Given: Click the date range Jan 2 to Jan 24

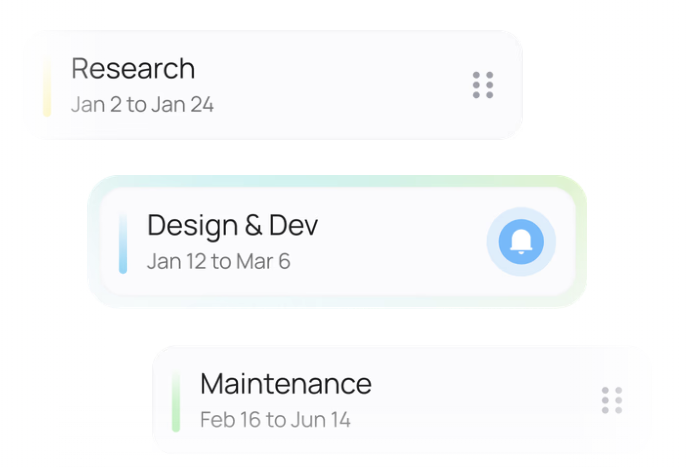Looking at the screenshot, I should click(x=142, y=104).
